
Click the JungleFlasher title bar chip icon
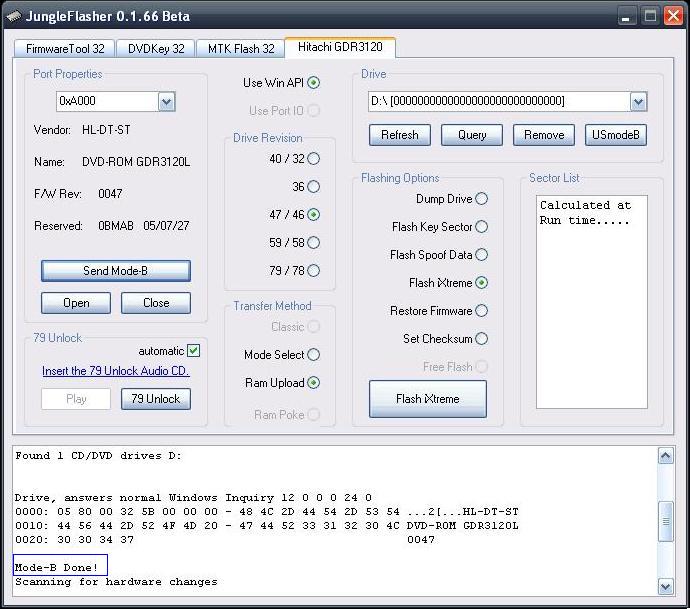pyautogui.click(x=13, y=17)
